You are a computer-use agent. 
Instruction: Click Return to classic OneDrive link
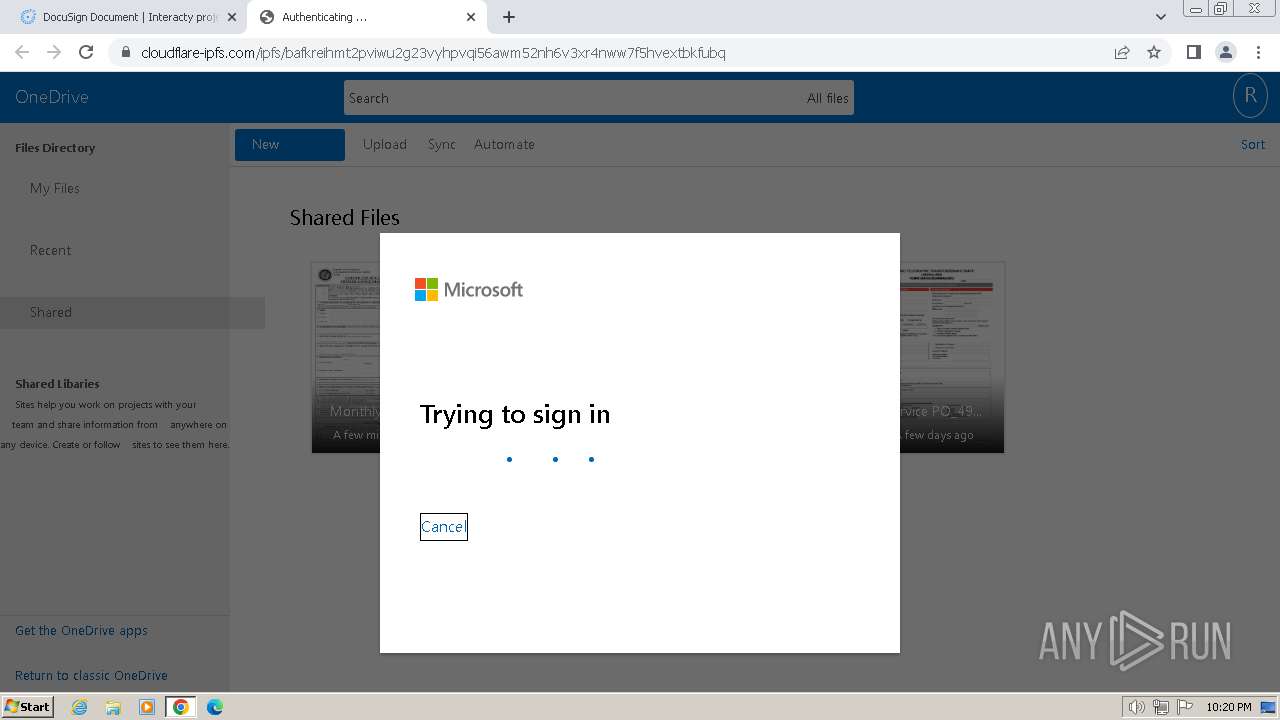click(x=91, y=675)
